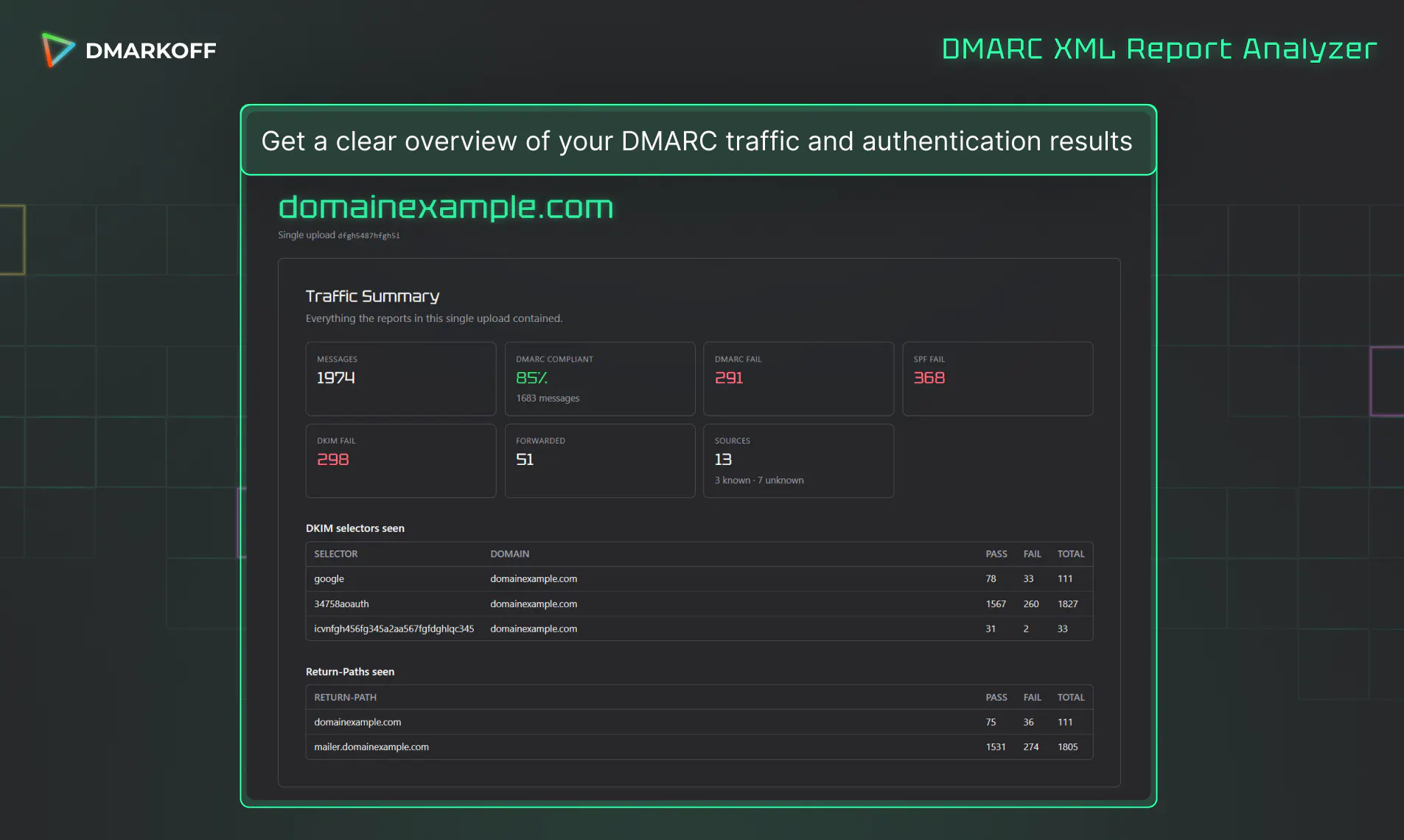Screen dimensions: 1404x840
Task: Select the google selector row
Action: (699, 579)
